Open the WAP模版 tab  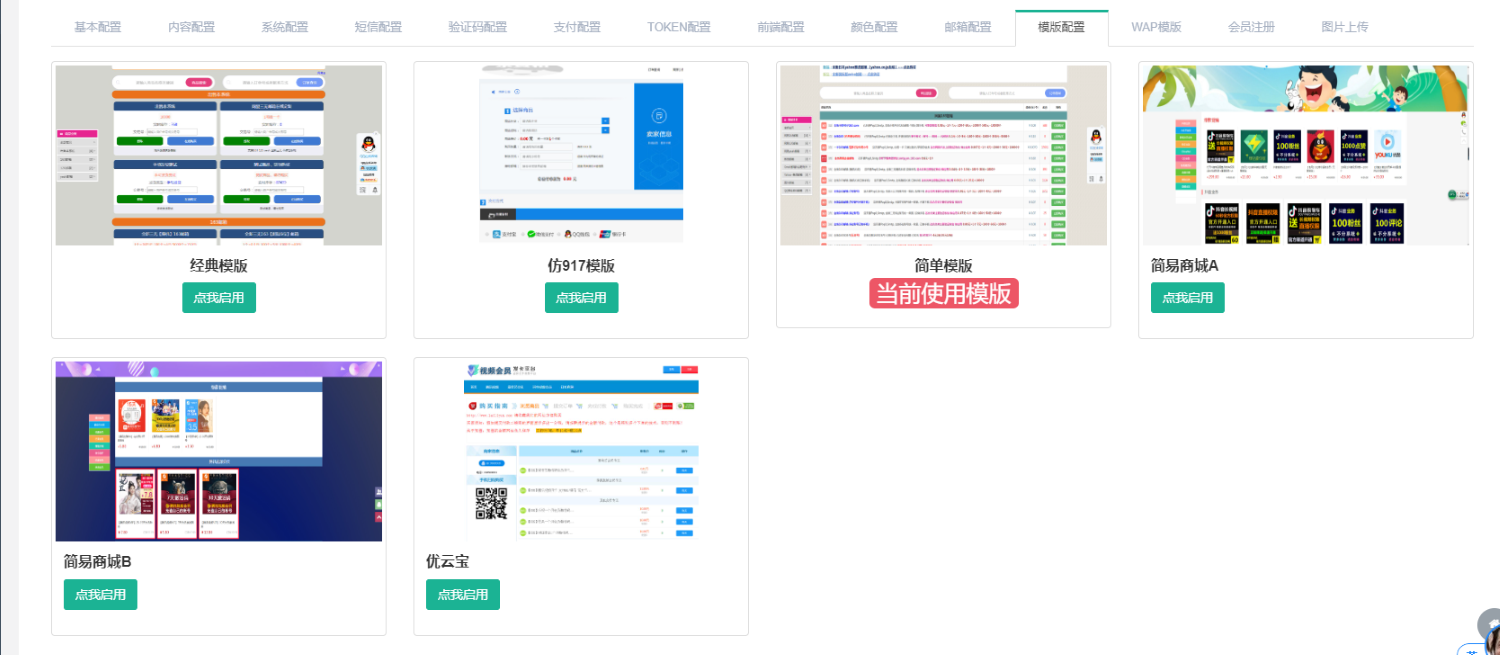tap(1156, 27)
